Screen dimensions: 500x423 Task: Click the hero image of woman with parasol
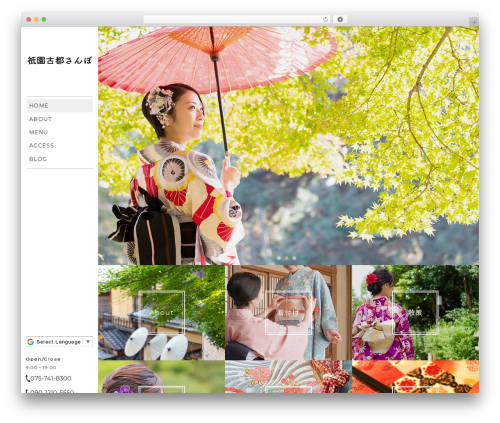pyautogui.click(x=288, y=146)
